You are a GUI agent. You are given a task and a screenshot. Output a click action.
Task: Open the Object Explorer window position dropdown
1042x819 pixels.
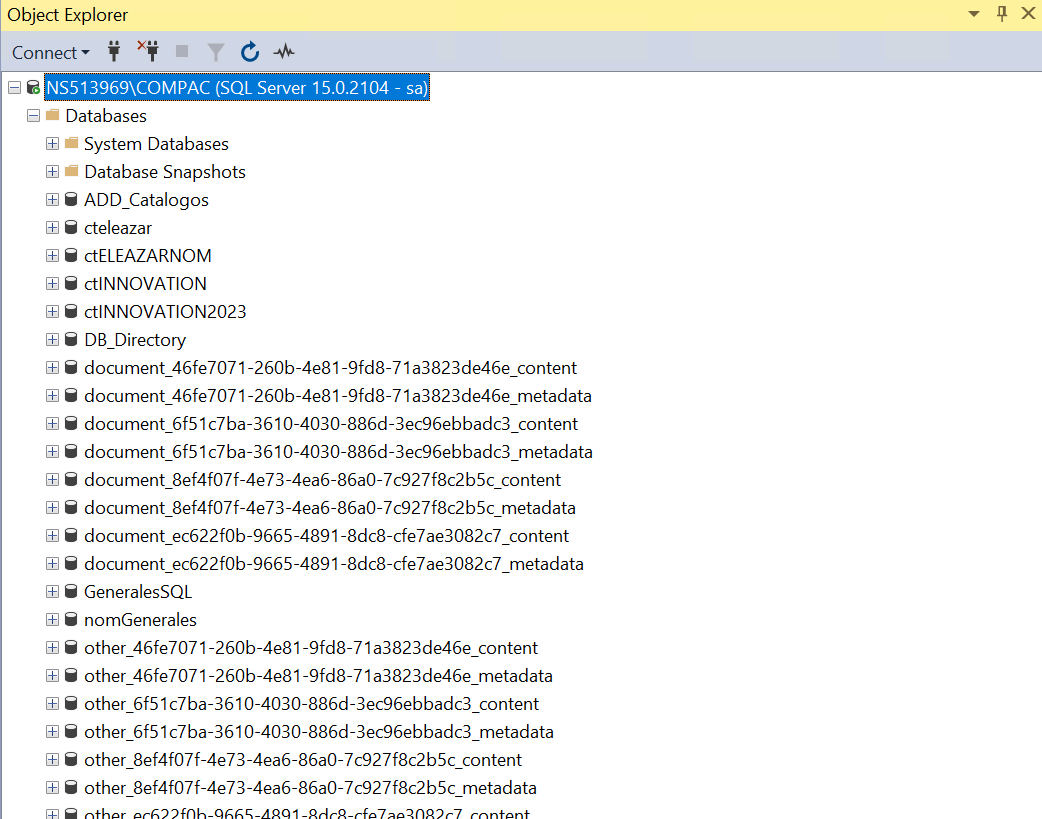click(x=974, y=14)
